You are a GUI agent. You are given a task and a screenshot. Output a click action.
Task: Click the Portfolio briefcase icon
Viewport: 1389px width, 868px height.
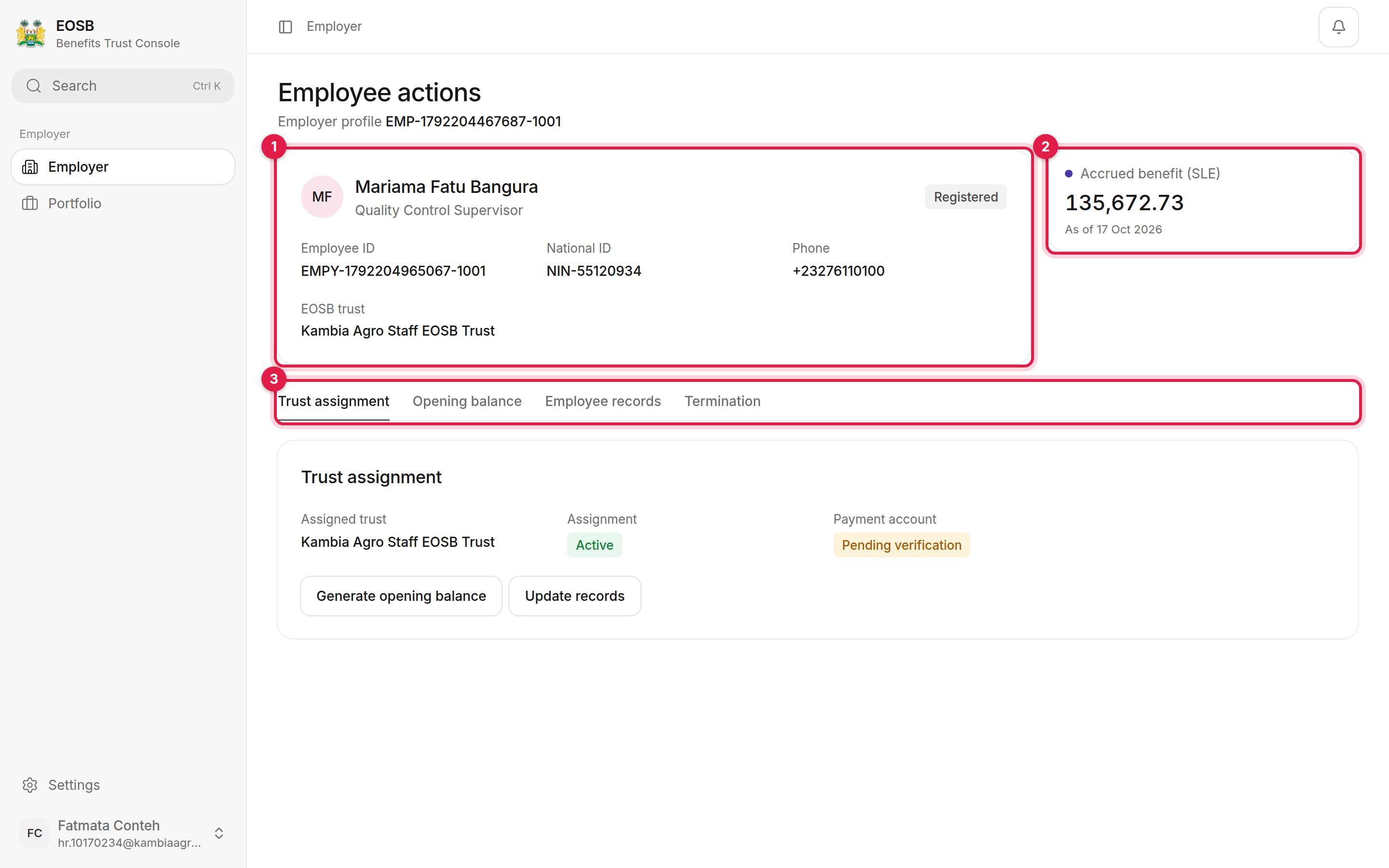(30, 203)
